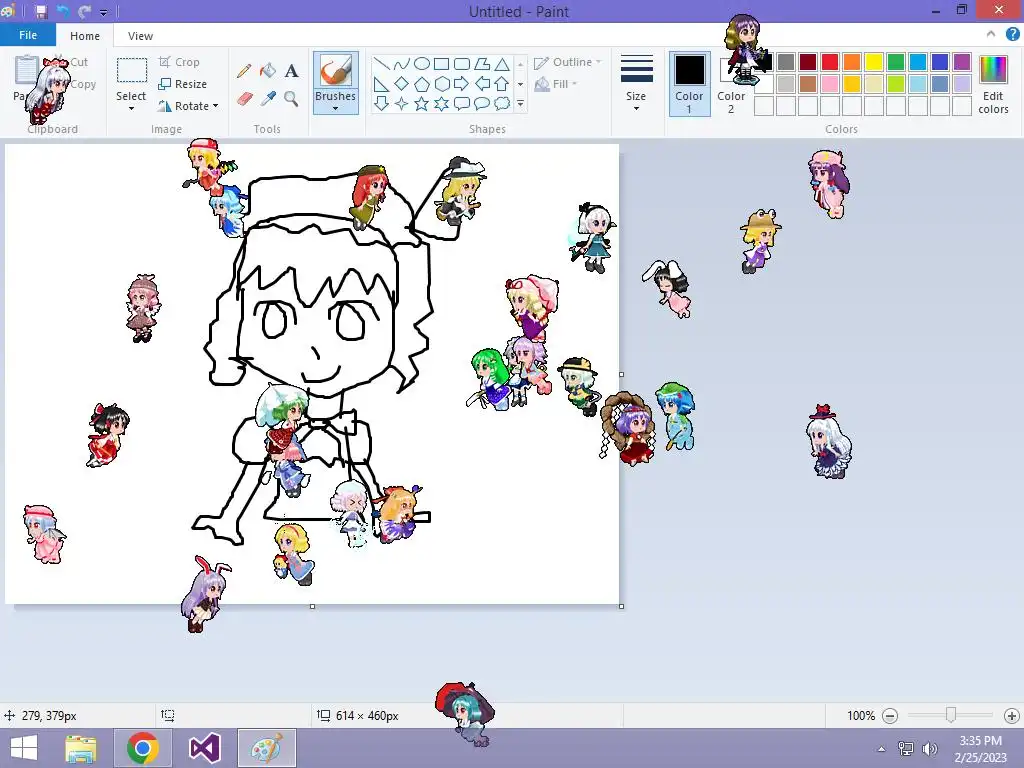Expand the Brushes dropdown arrow
1024x768 pixels.
click(x=336, y=108)
